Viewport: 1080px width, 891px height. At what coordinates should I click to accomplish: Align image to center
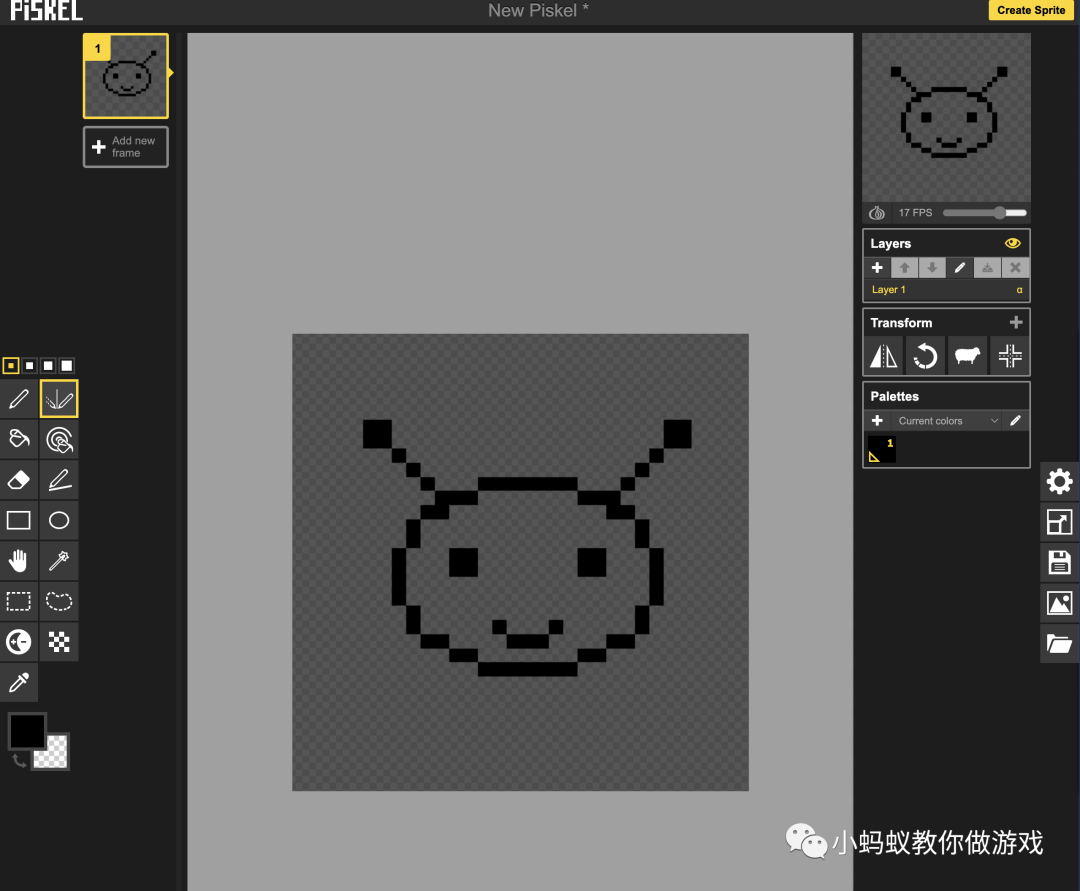[x=1010, y=356]
